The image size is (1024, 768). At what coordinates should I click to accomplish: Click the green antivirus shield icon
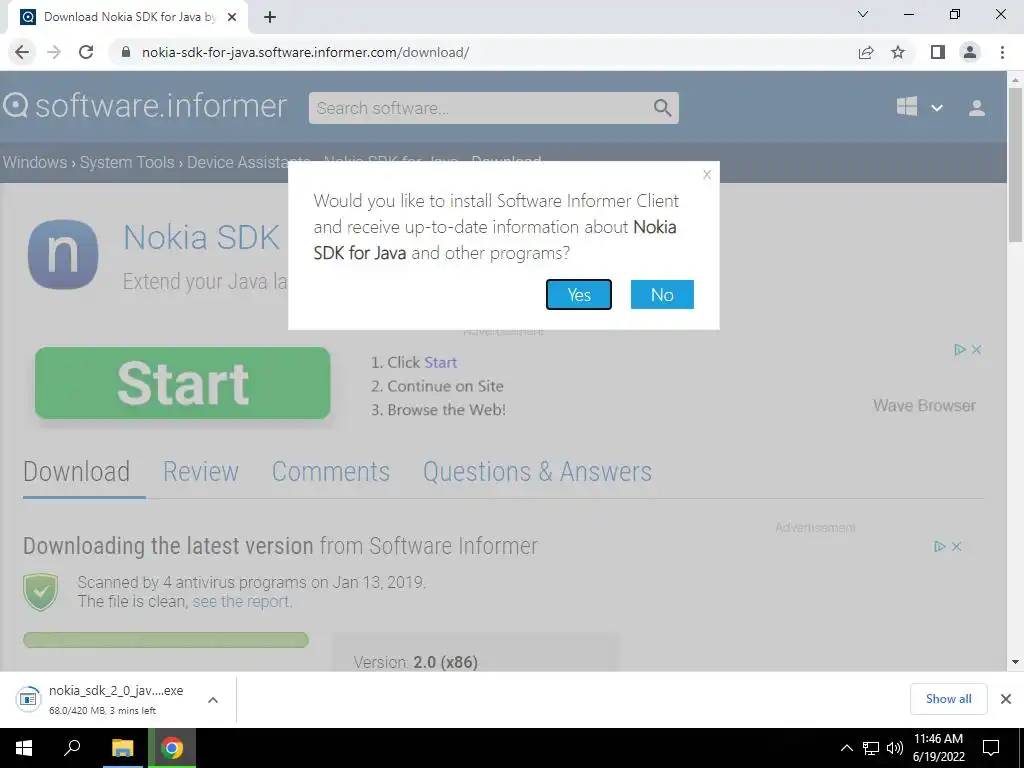coord(40,592)
